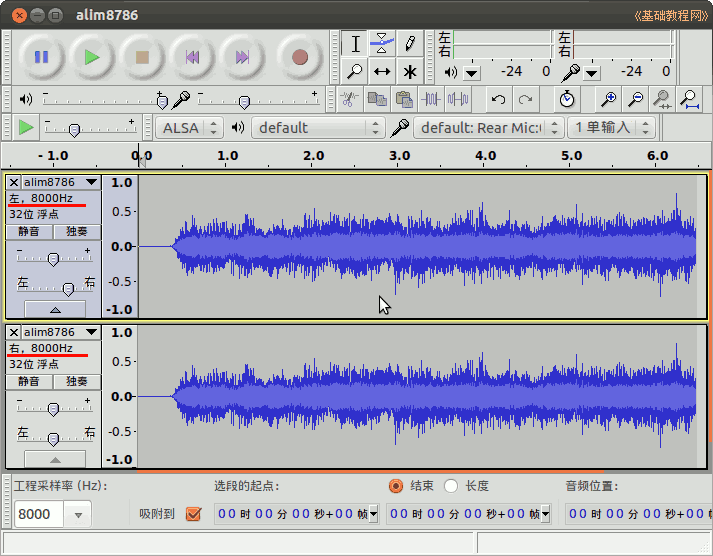This screenshot has width=713, height=556.
Task: Click the input level meter
Action: 623,44
